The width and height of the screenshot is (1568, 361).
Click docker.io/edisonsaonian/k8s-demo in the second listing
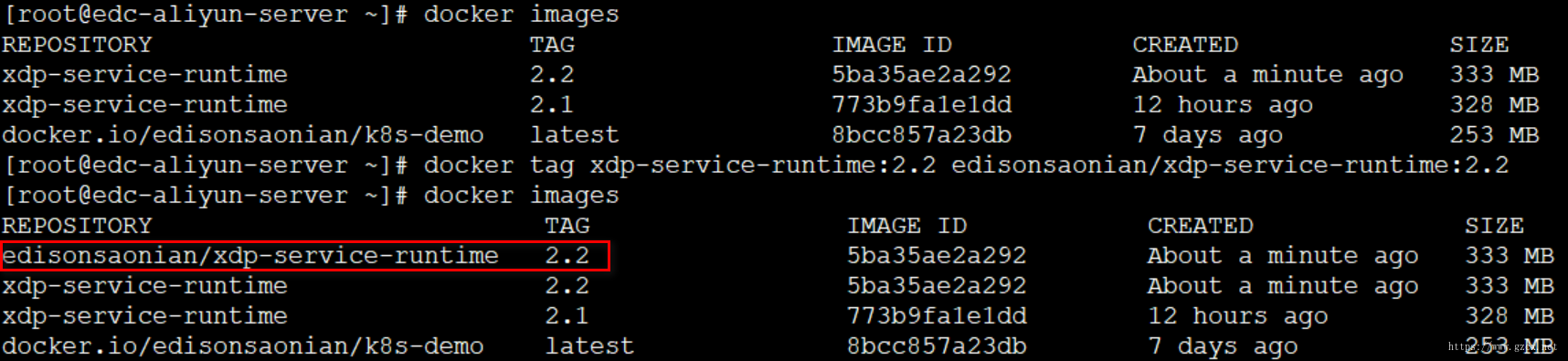243,346
